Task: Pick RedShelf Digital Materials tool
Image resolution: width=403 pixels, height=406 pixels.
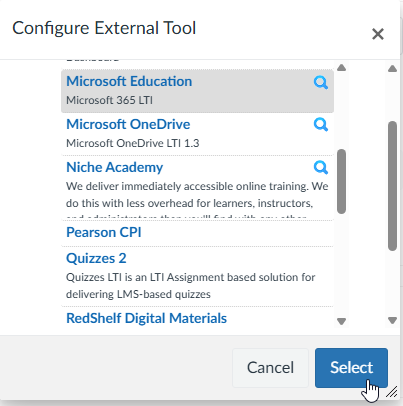Action: pos(147,318)
